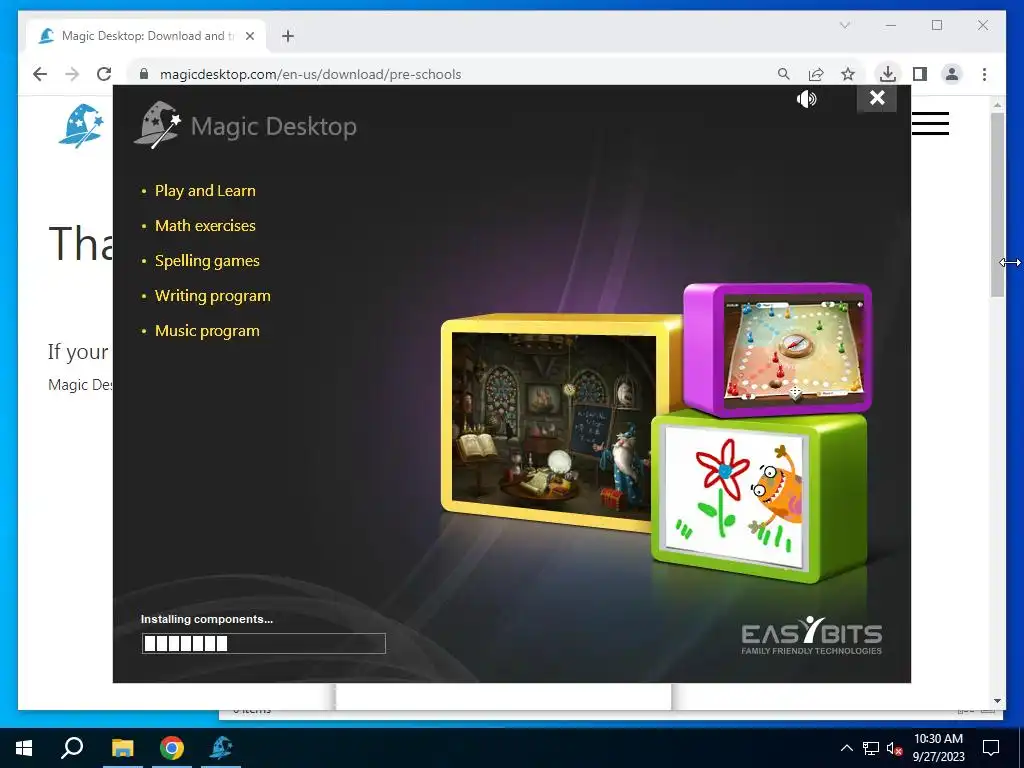Go back to previous page in Chrome
Viewport: 1024px width, 768px height.
tap(40, 74)
